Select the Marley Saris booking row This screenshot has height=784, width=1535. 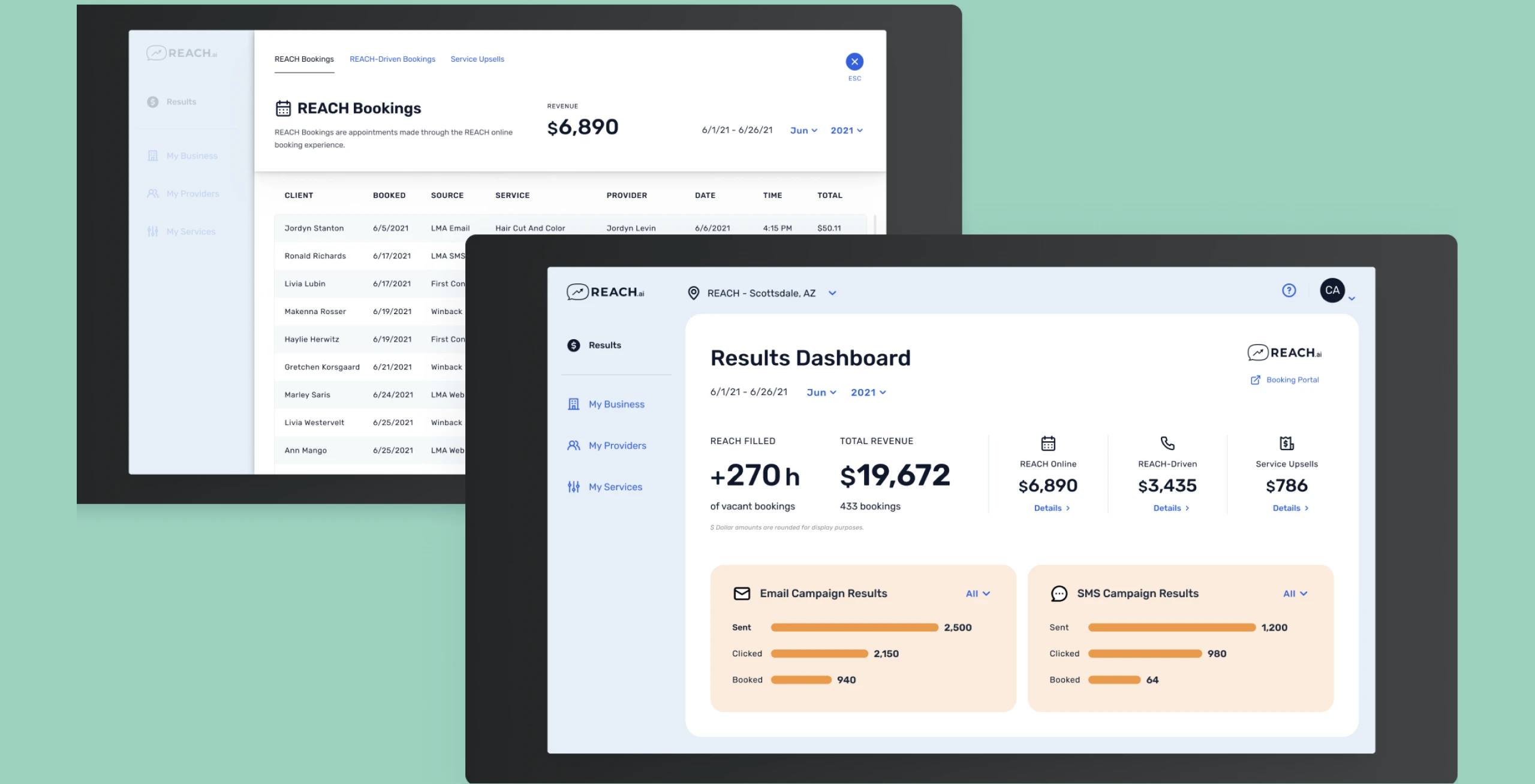pyautogui.click(x=370, y=394)
